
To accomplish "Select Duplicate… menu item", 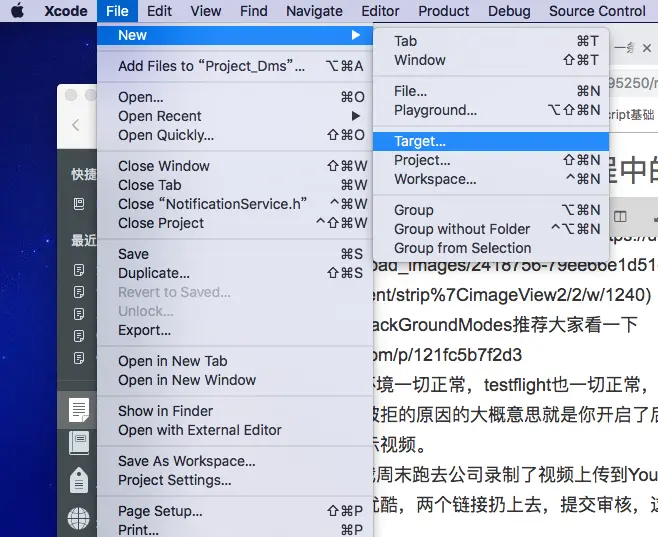I will click(235, 273).
